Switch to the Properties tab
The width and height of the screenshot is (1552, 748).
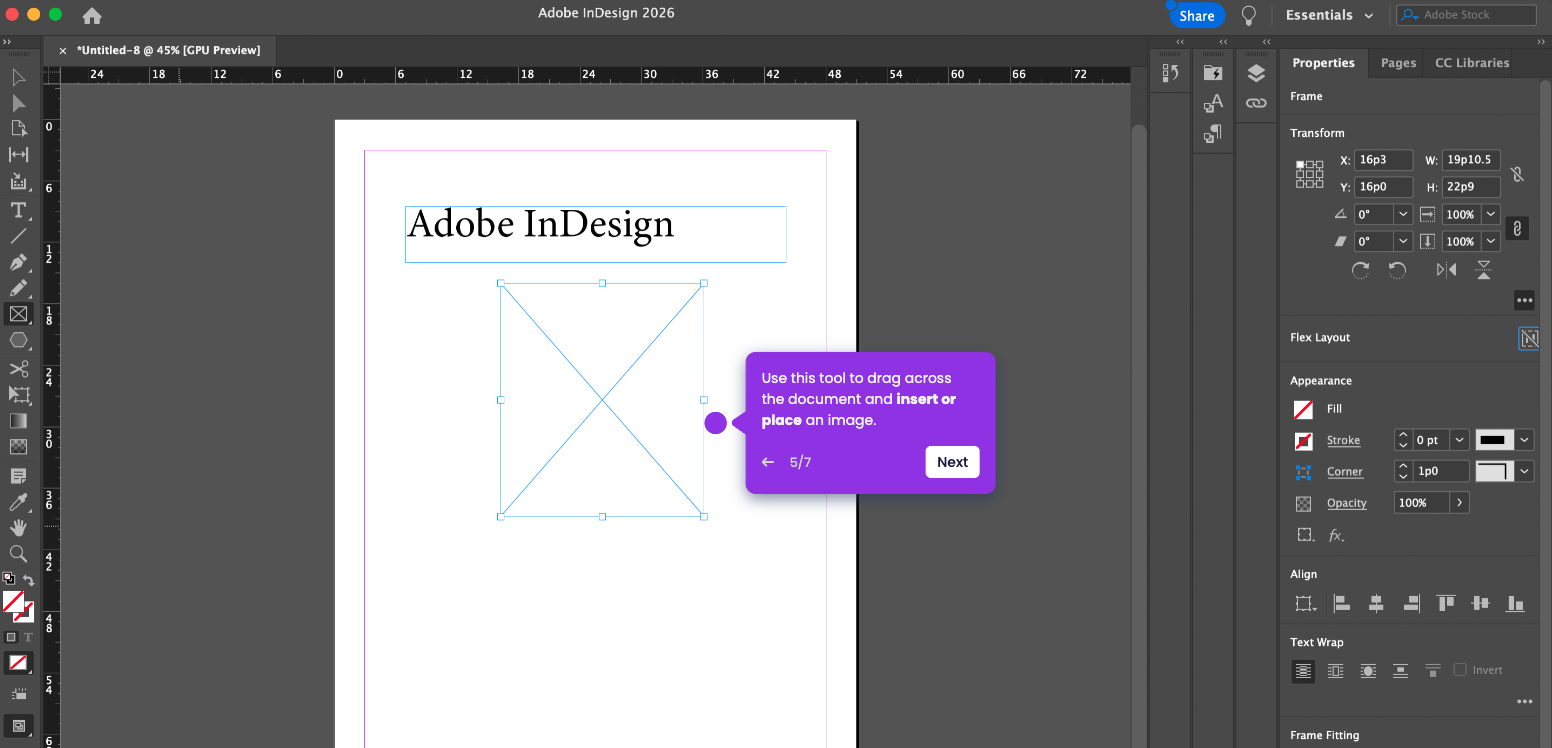click(x=1323, y=62)
